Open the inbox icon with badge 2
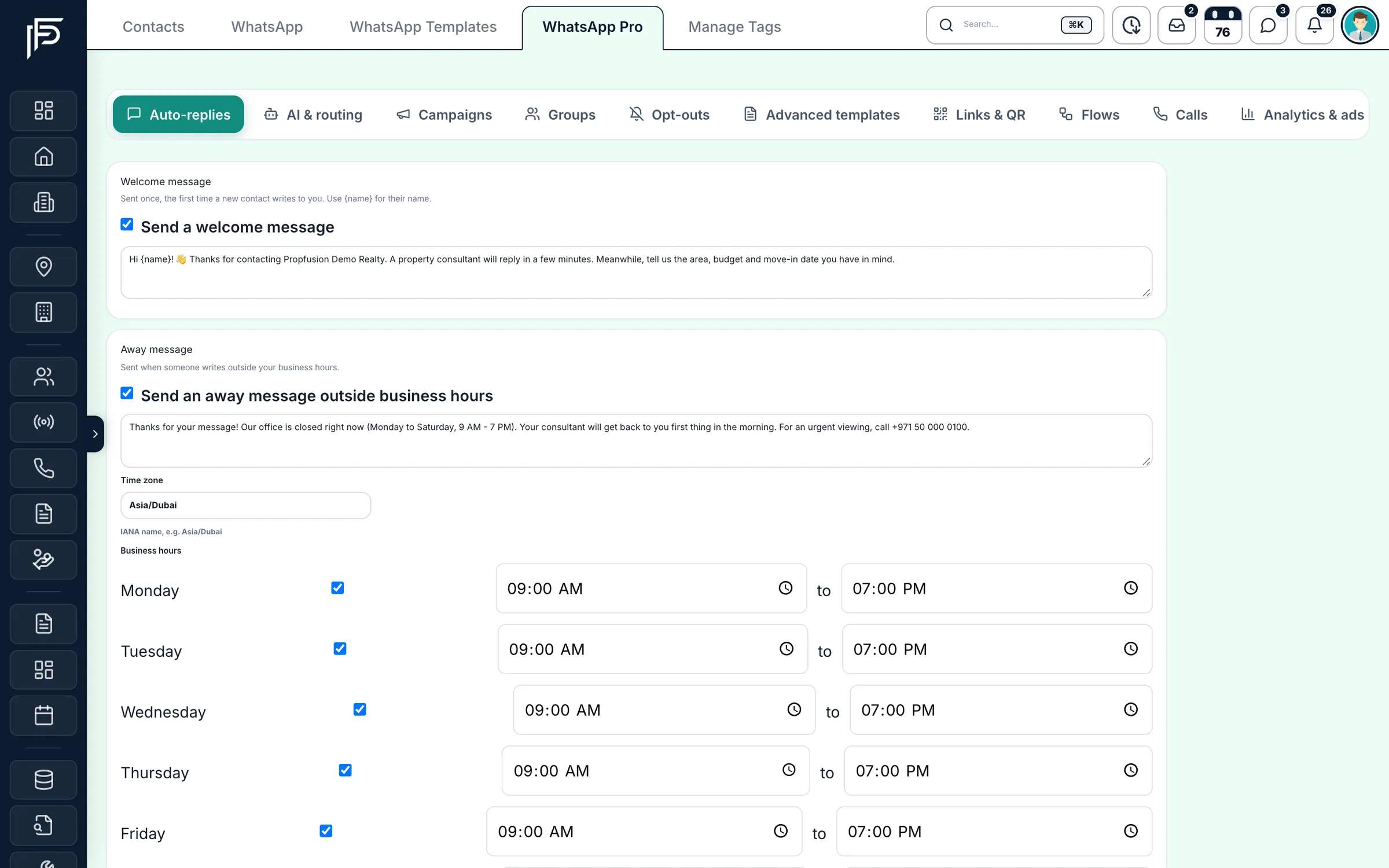Viewport: 1389px width, 868px height. pyautogui.click(x=1177, y=25)
